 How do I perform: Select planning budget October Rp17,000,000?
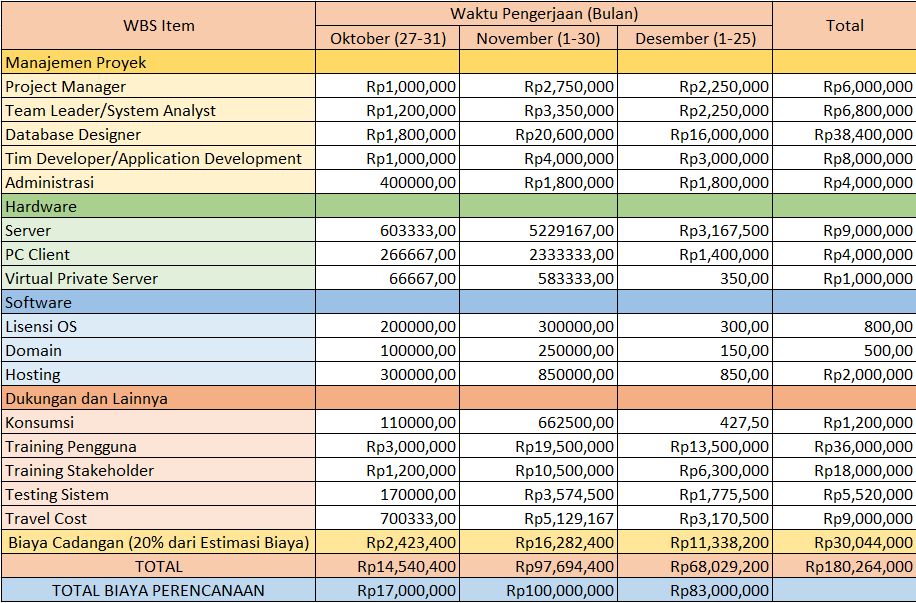tap(388, 589)
